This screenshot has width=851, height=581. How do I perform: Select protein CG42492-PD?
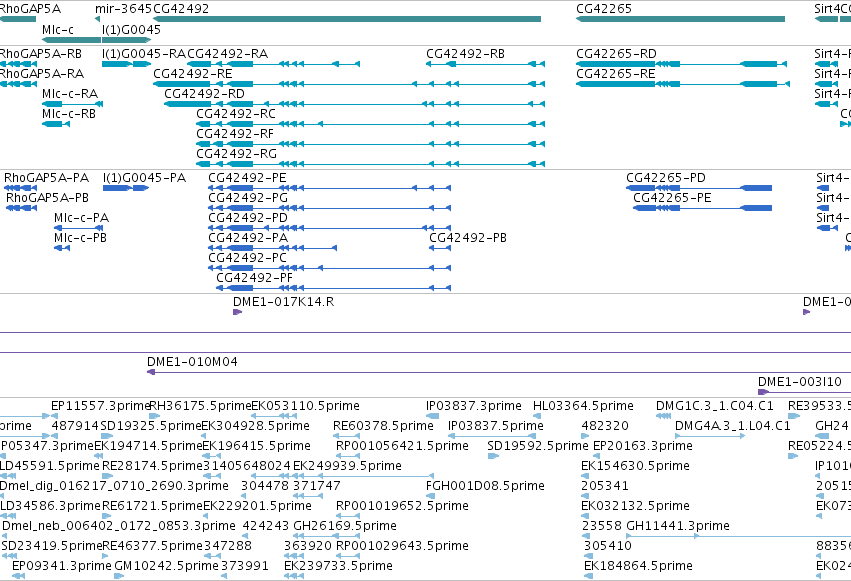tap(329, 228)
